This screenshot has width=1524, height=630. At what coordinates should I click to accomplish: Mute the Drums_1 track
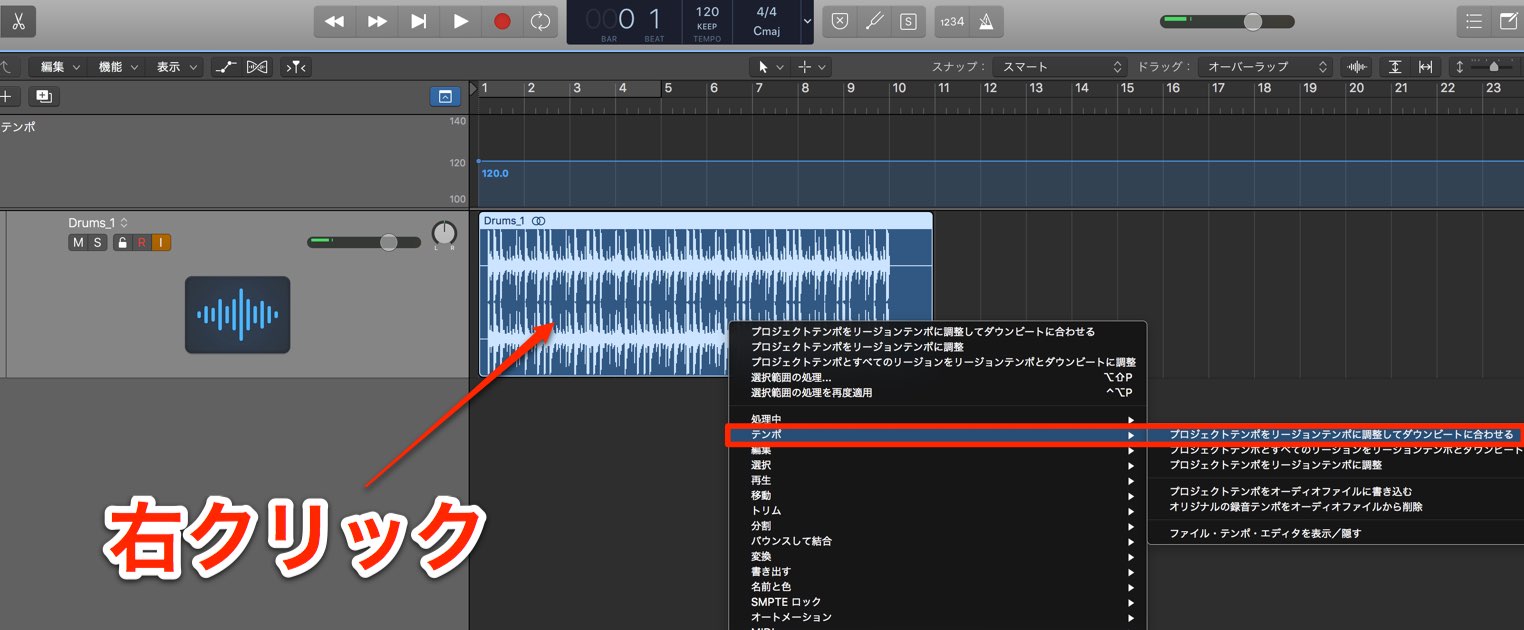point(77,243)
